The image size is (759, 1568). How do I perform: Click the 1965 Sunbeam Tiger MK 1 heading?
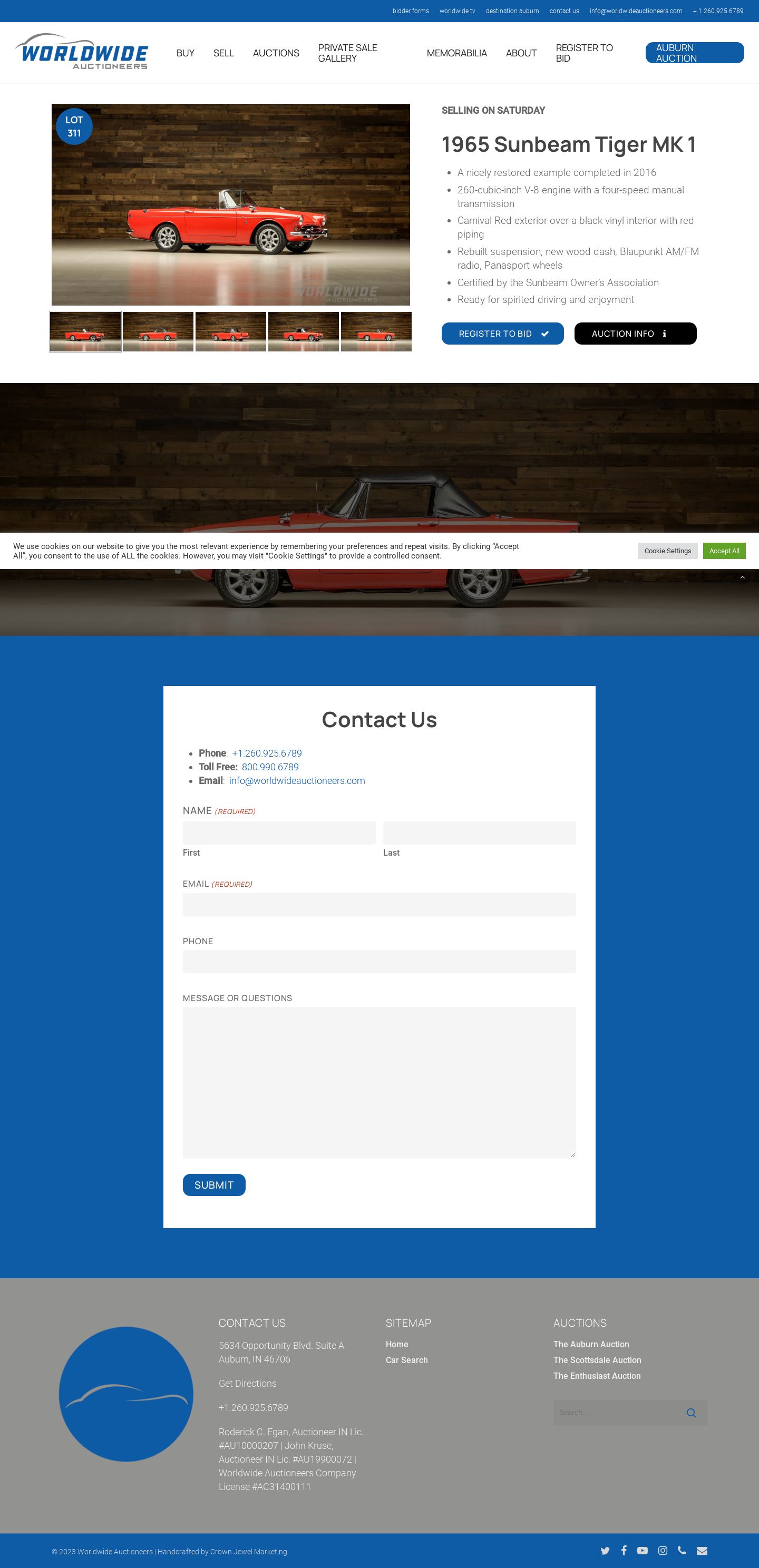[568, 144]
